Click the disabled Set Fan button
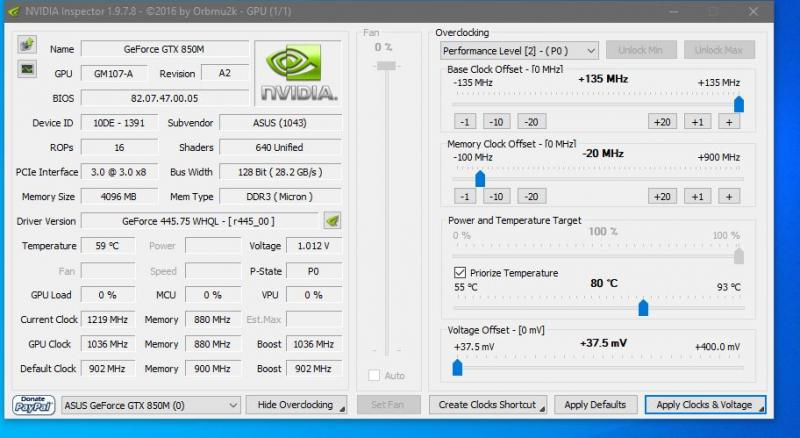 (388, 405)
